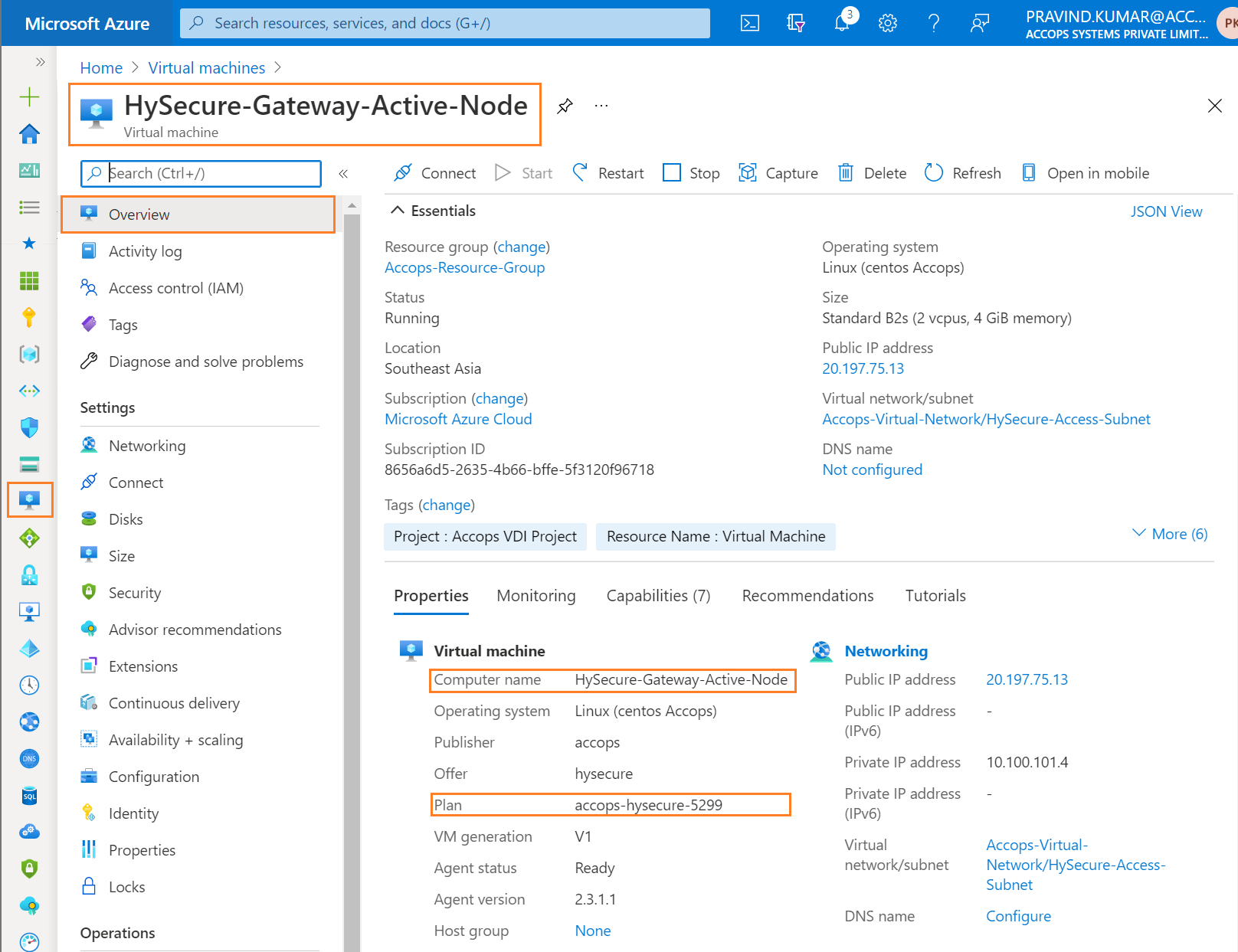Pin HySecure-Gateway-Active-Node to dashboard
1238x952 pixels.
[x=565, y=106]
